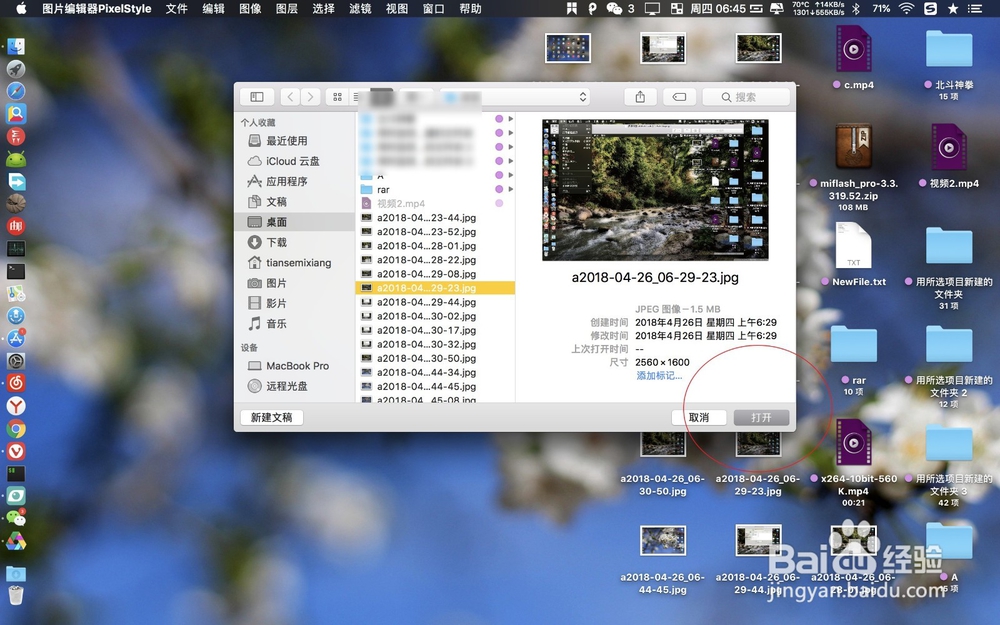Open the 文件 menu
Image resolution: width=1000 pixels, height=625 pixels.
pos(177,9)
